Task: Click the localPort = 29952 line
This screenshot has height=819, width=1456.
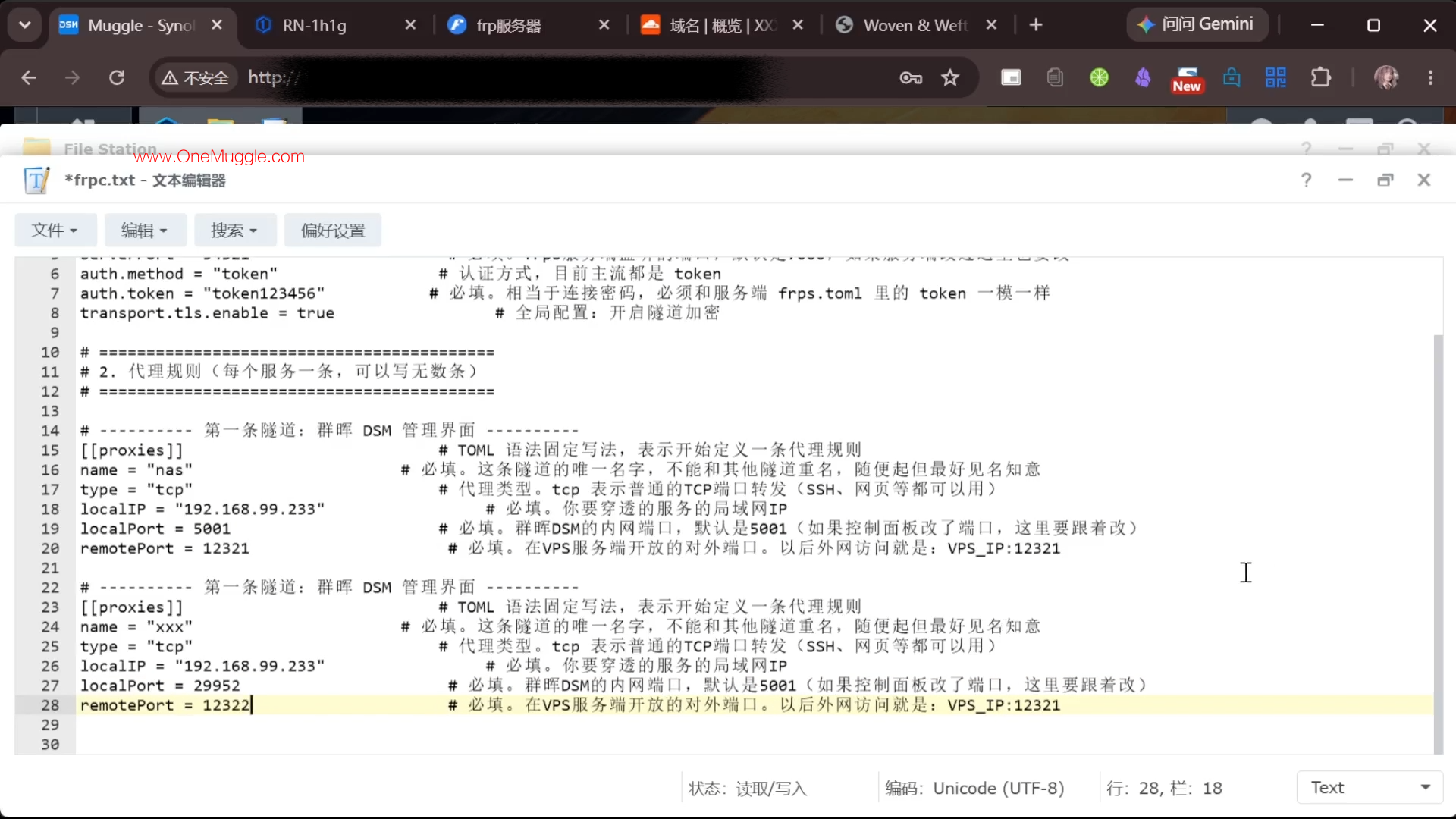Action: click(x=160, y=686)
